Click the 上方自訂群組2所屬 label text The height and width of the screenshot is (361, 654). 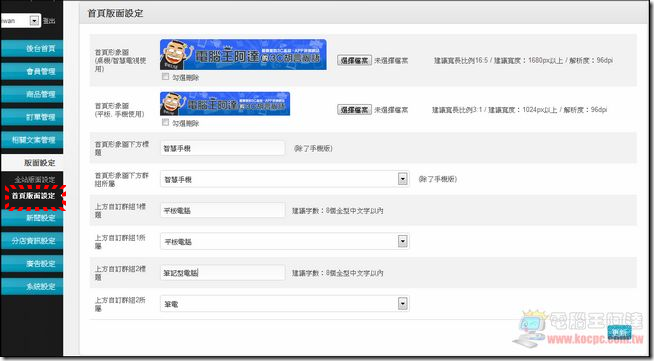point(120,304)
